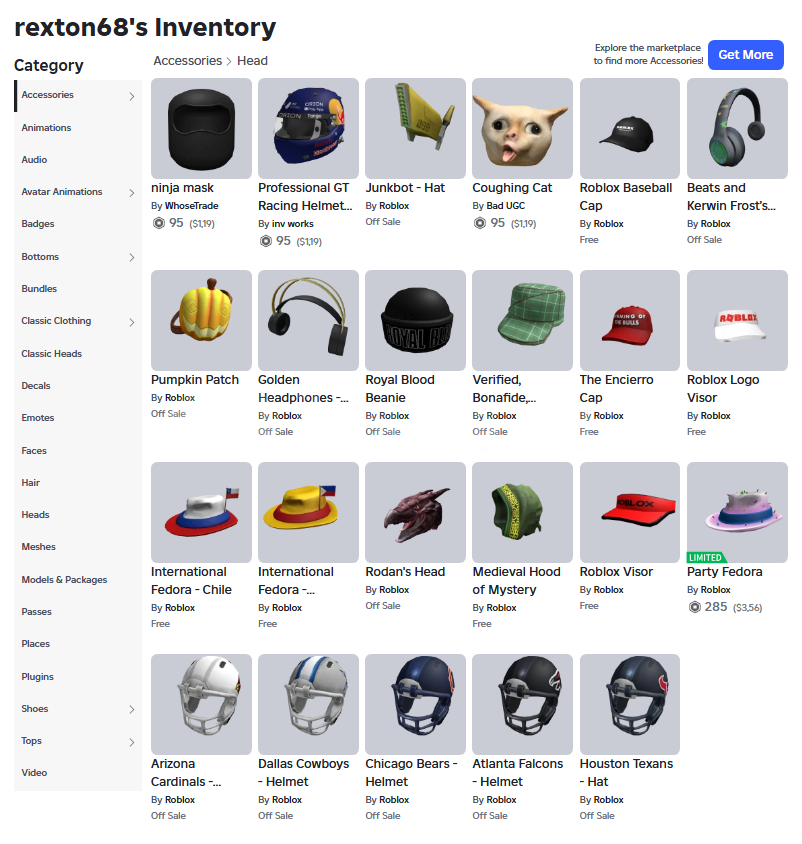Select the Emotes category
Viewport: 802px width, 844px height.
tap(38, 418)
